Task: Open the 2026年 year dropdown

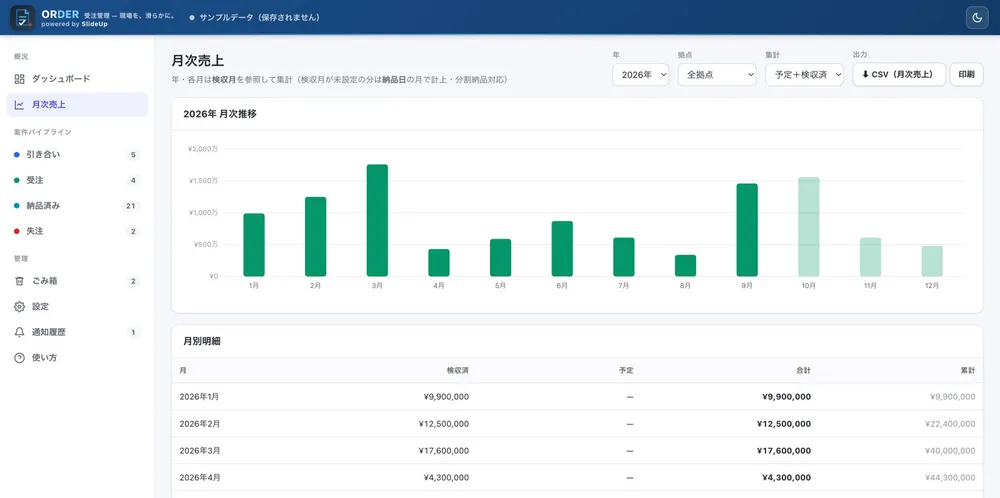Action: click(640, 75)
